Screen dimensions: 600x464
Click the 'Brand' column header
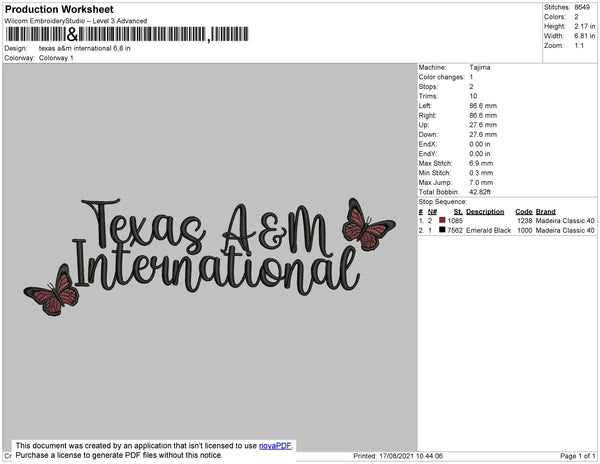(x=546, y=212)
